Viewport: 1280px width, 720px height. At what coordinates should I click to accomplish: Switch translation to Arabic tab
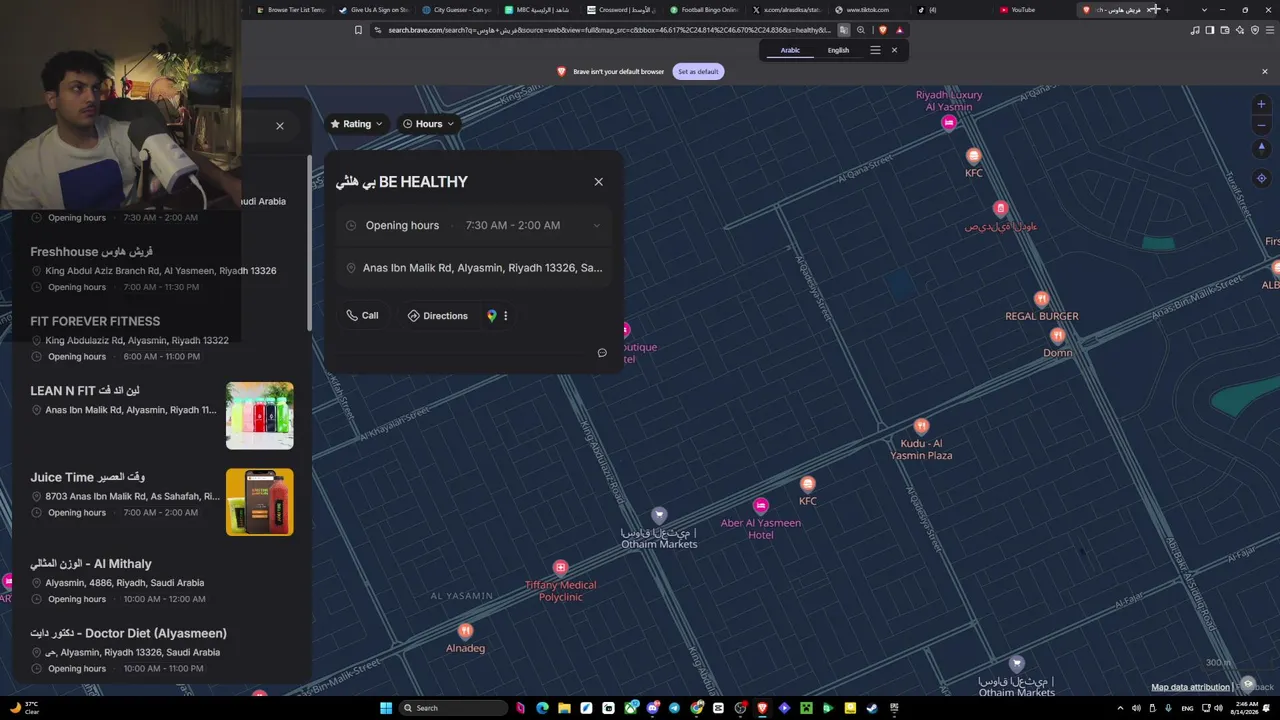click(790, 50)
